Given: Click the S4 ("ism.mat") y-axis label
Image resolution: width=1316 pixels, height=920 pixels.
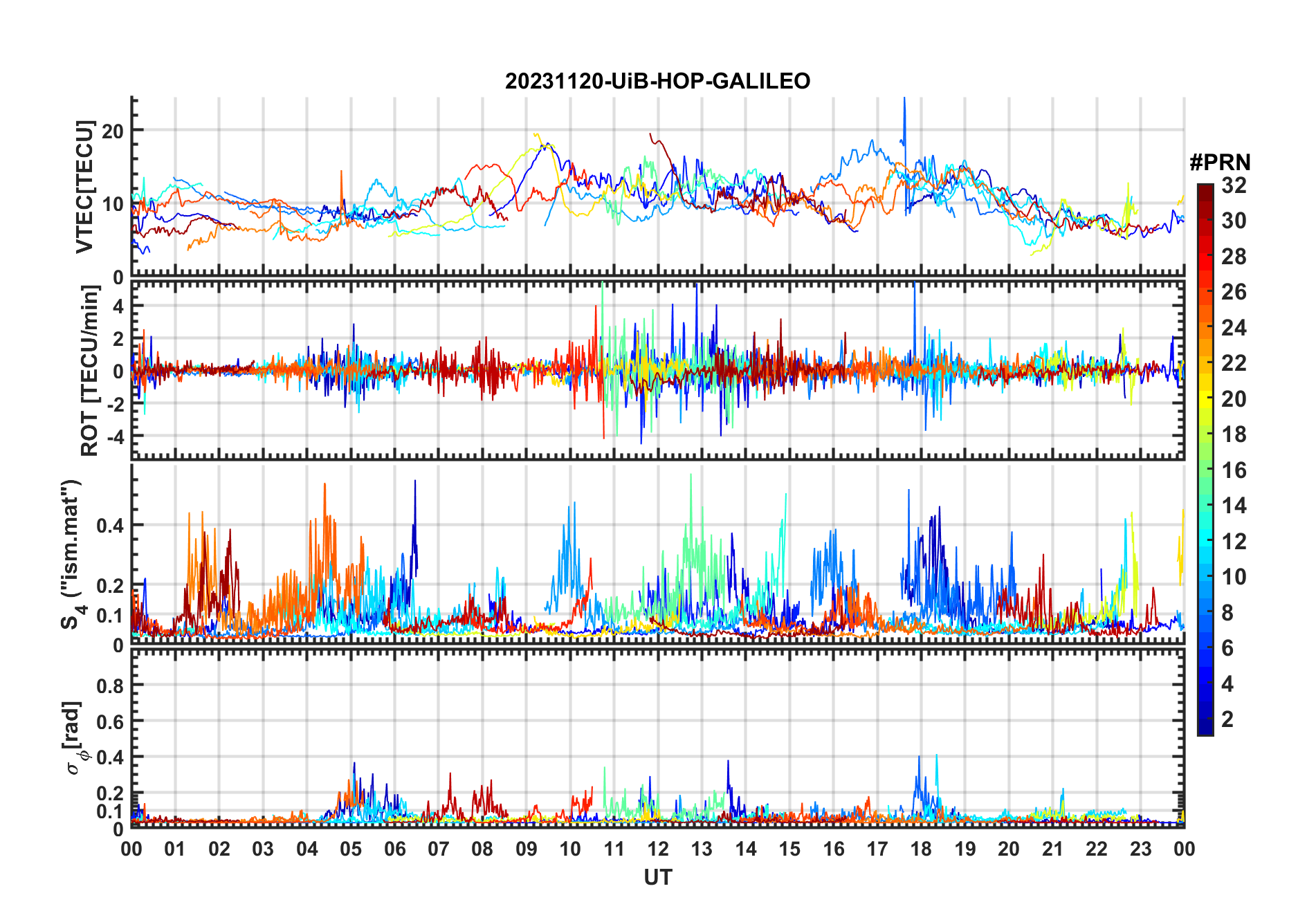Looking at the screenshot, I should click(72, 554).
